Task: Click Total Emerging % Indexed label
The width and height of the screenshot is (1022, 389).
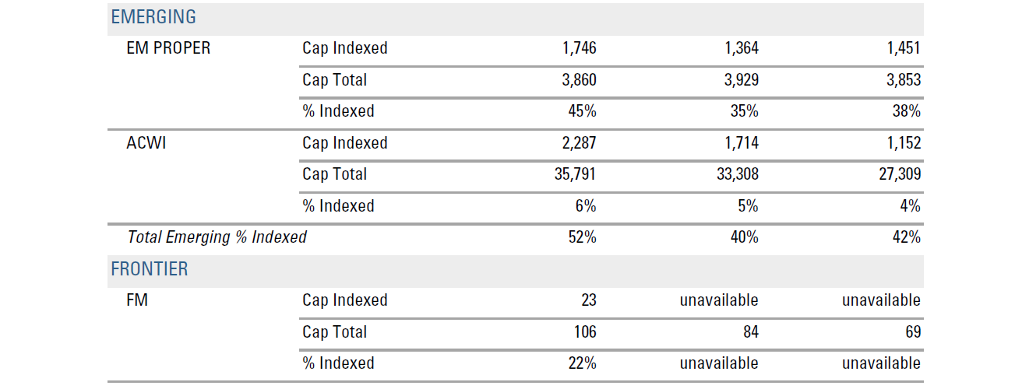Action: click(216, 237)
